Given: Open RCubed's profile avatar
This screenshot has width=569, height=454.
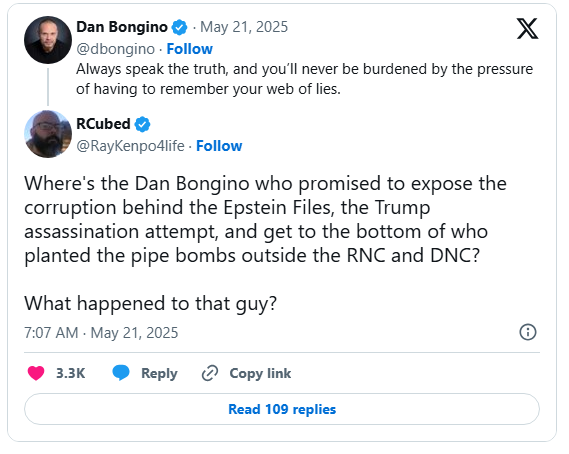Looking at the screenshot, I should click(48, 134).
